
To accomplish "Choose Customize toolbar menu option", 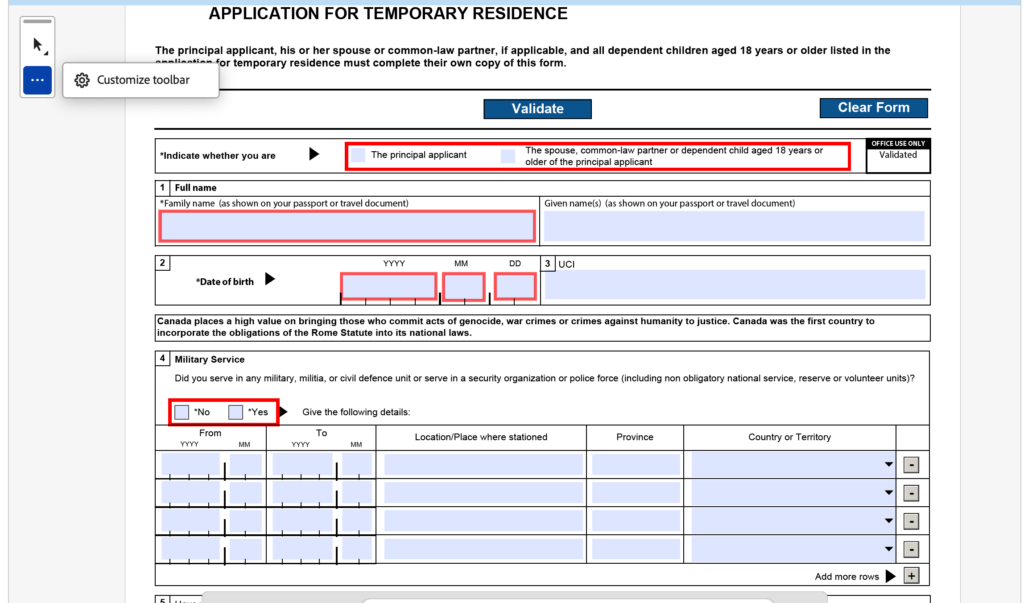I will [143, 80].
